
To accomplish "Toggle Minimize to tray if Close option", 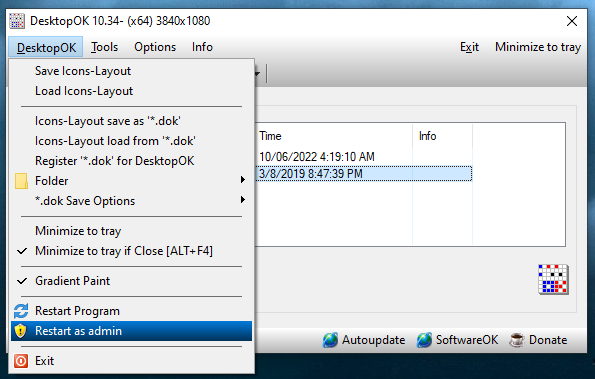I will click(x=131, y=251).
